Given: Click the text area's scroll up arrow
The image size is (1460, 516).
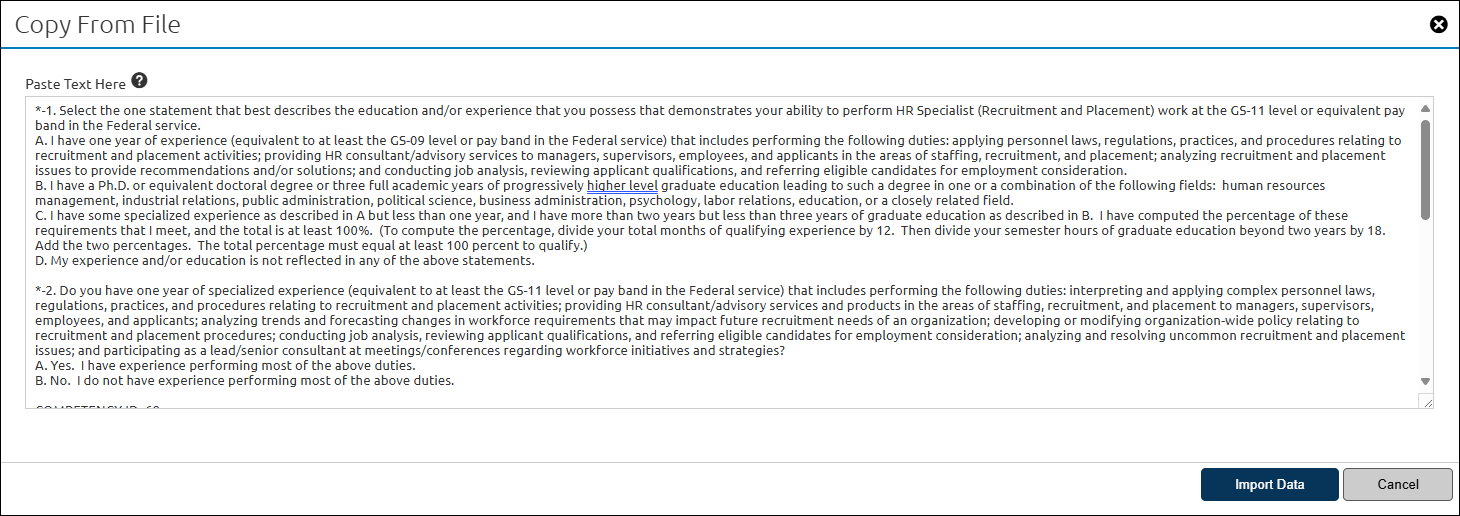Looking at the screenshot, I should click(1425, 108).
